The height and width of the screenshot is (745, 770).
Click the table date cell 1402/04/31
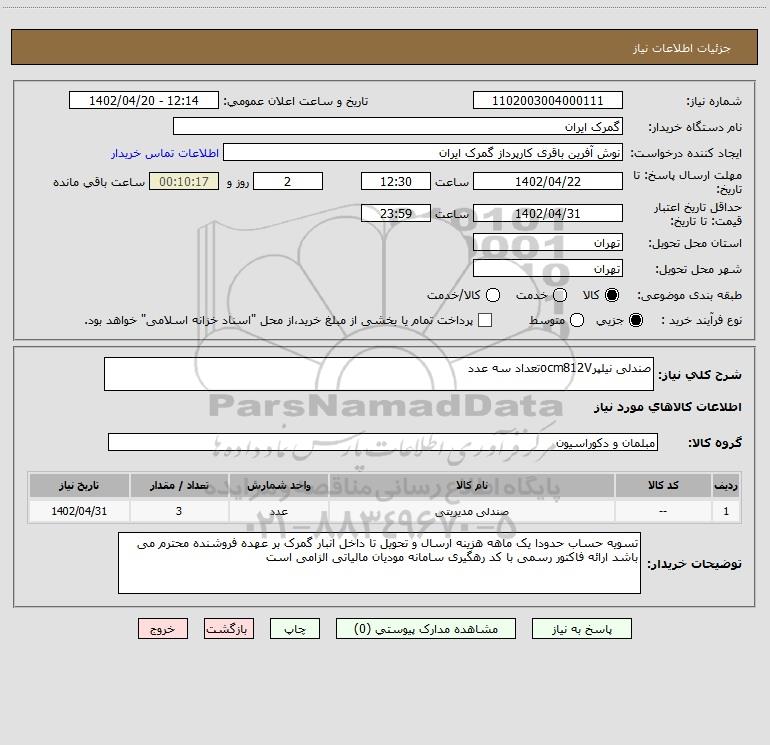[x=79, y=511]
